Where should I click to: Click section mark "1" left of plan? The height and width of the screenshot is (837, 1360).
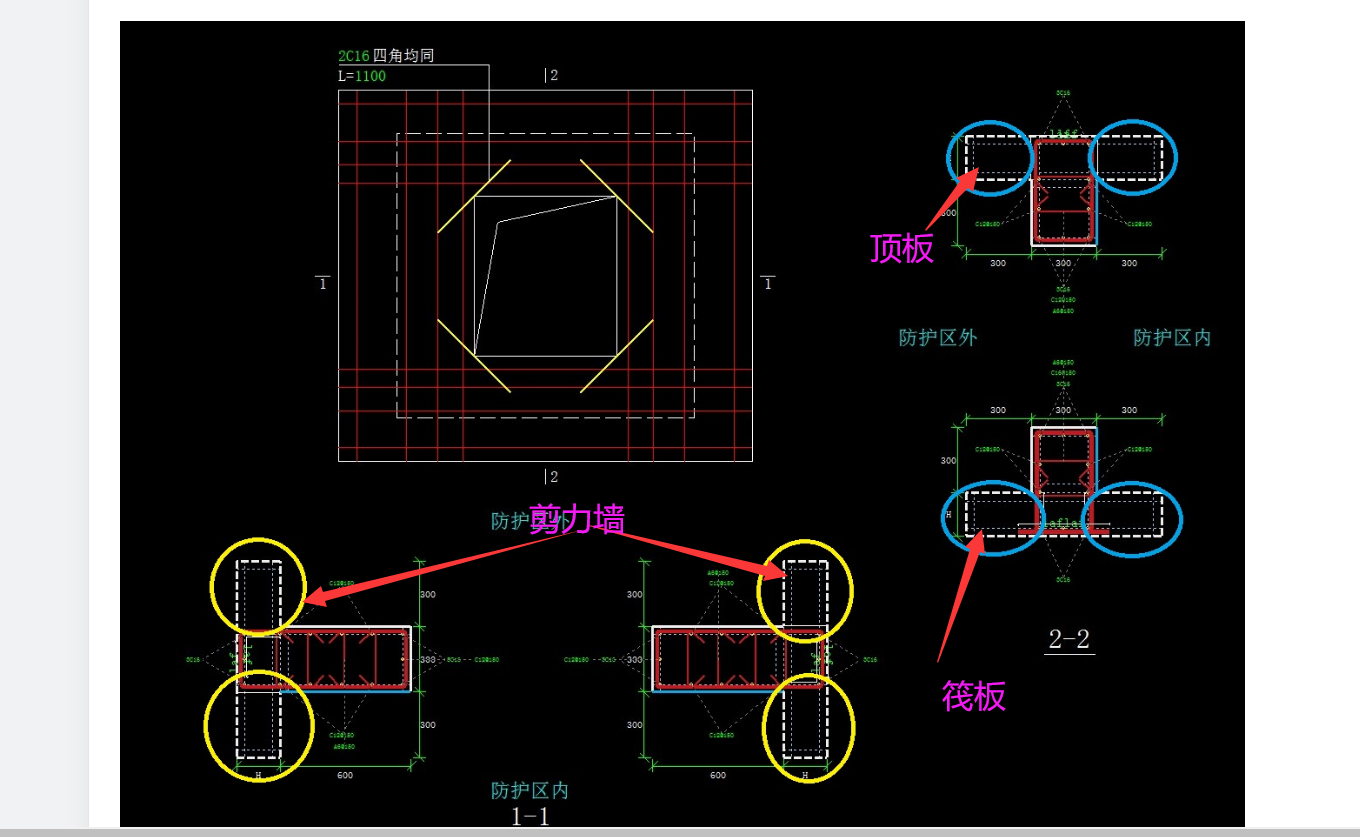pyautogui.click(x=322, y=283)
